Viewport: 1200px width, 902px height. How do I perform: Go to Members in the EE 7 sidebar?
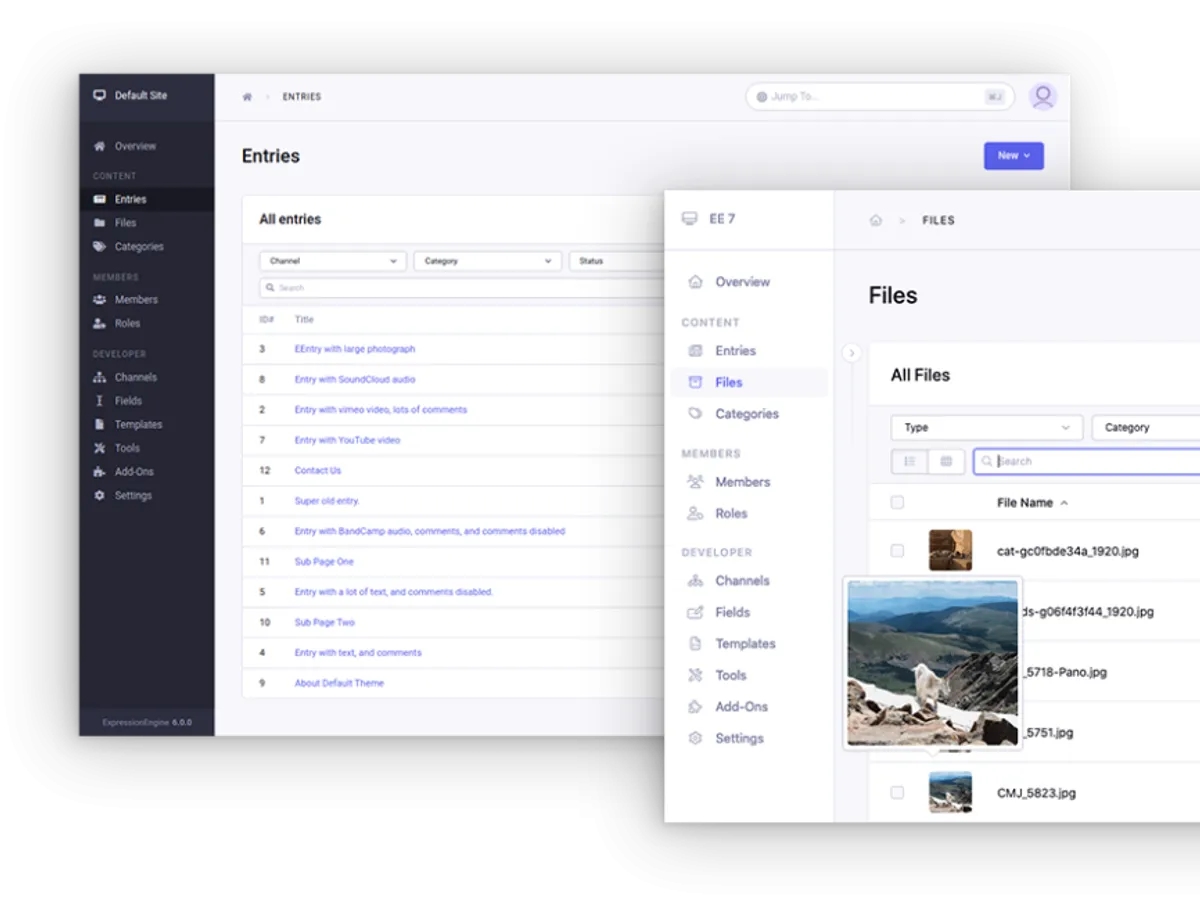744,481
